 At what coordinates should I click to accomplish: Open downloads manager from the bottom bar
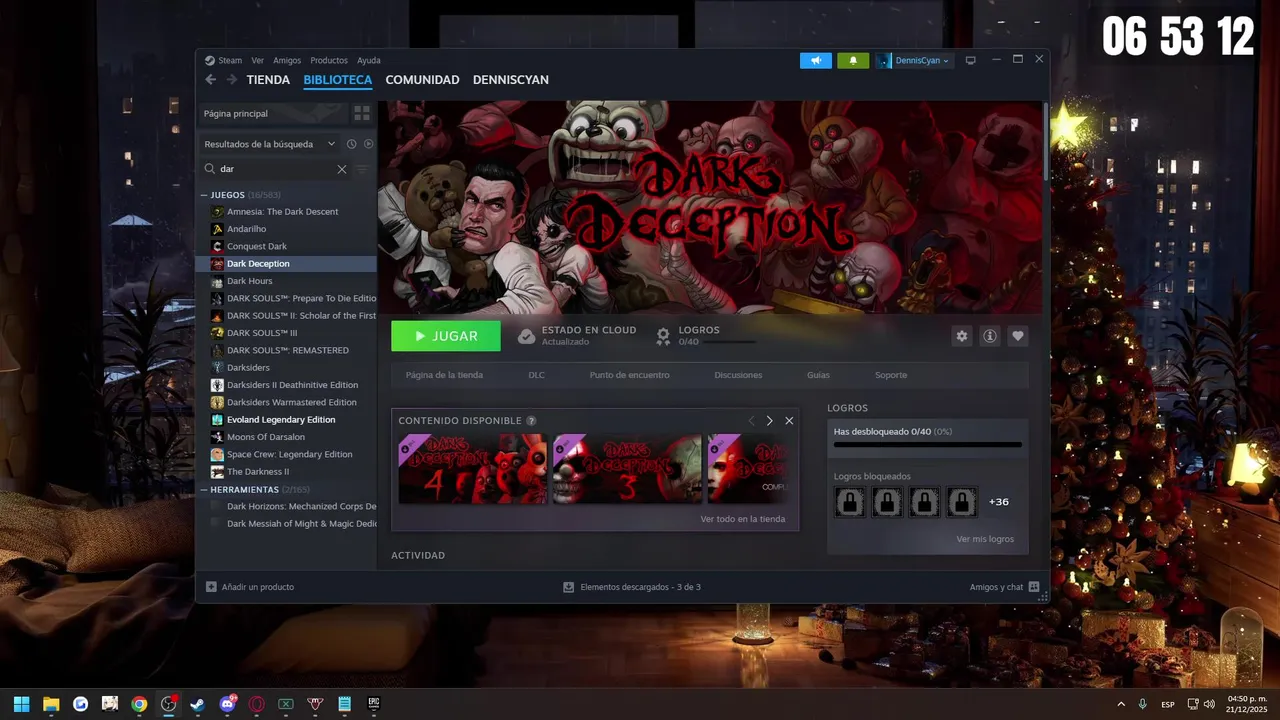(632, 587)
